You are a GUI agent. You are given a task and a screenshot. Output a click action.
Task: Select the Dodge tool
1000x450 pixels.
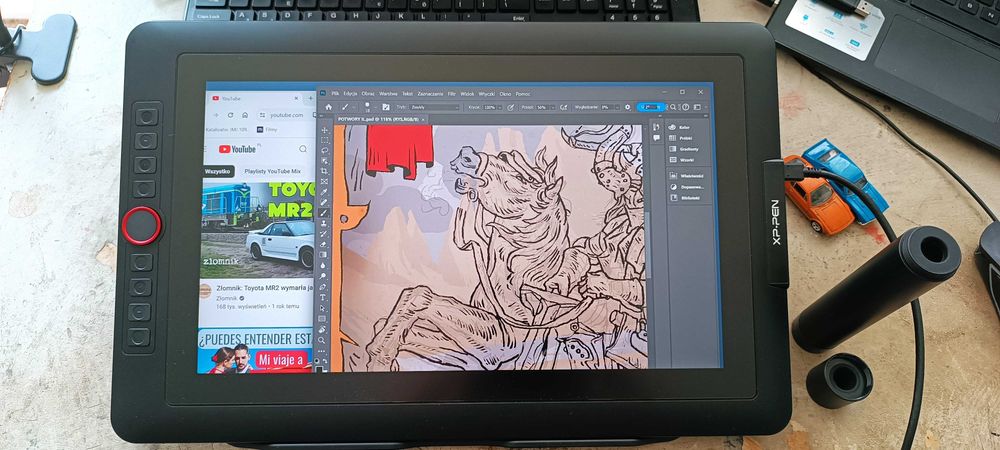[x=323, y=277]
